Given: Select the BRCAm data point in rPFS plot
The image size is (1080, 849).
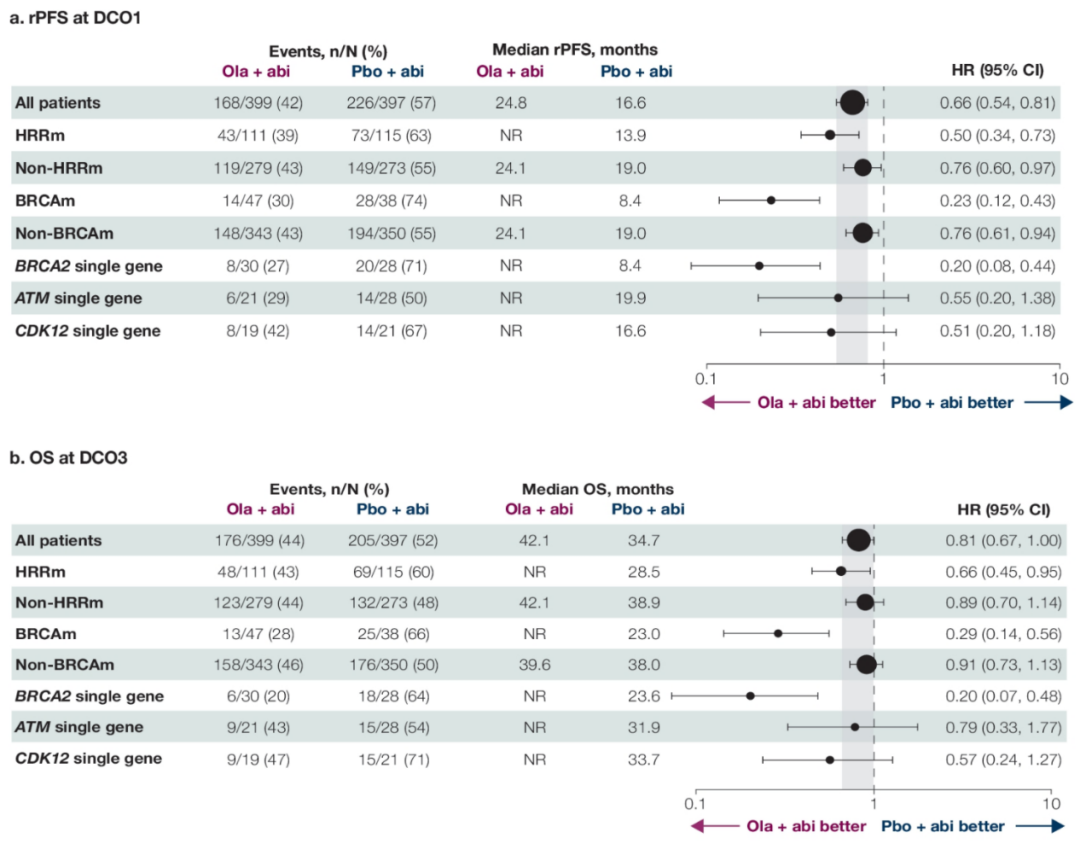Looking at the screenshot, I should 771,200.
